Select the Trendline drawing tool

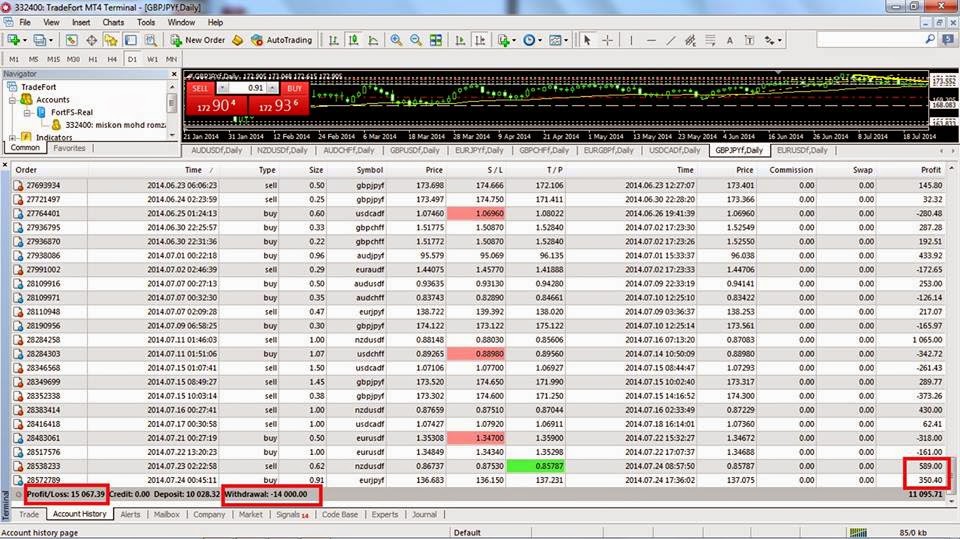tap(671, 40)
